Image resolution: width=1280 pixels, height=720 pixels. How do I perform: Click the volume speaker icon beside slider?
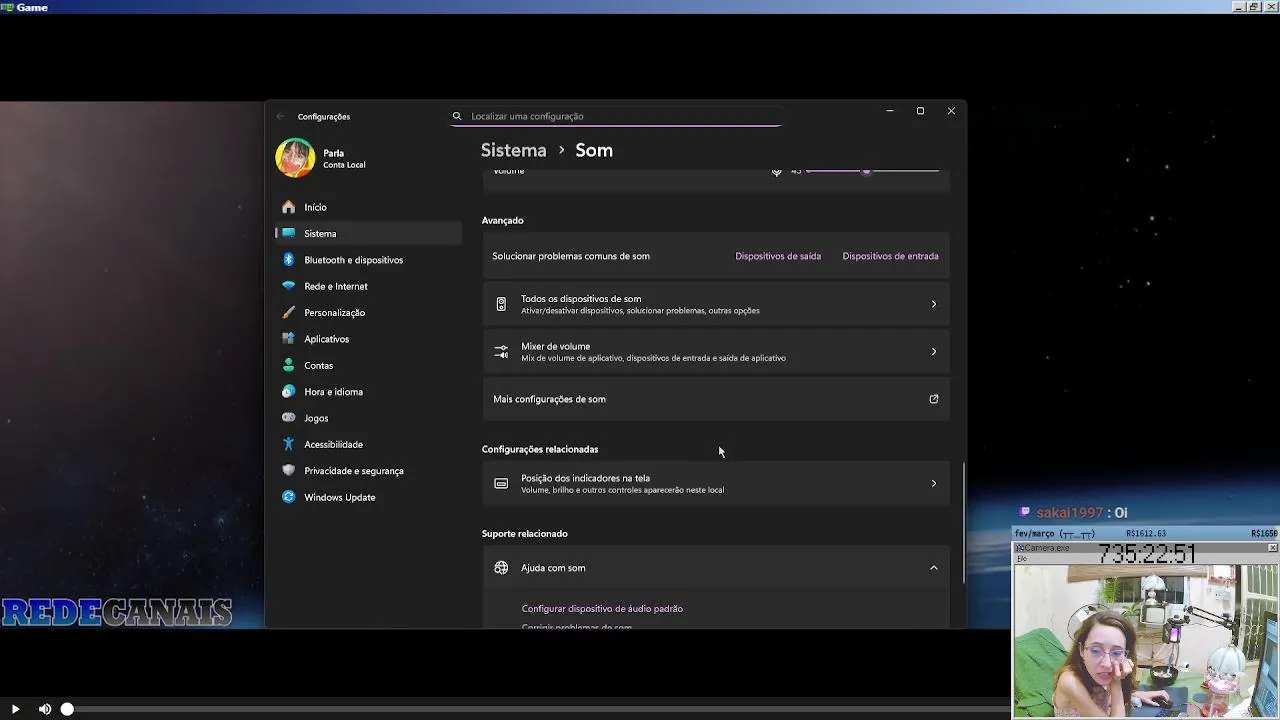(776, 171)
